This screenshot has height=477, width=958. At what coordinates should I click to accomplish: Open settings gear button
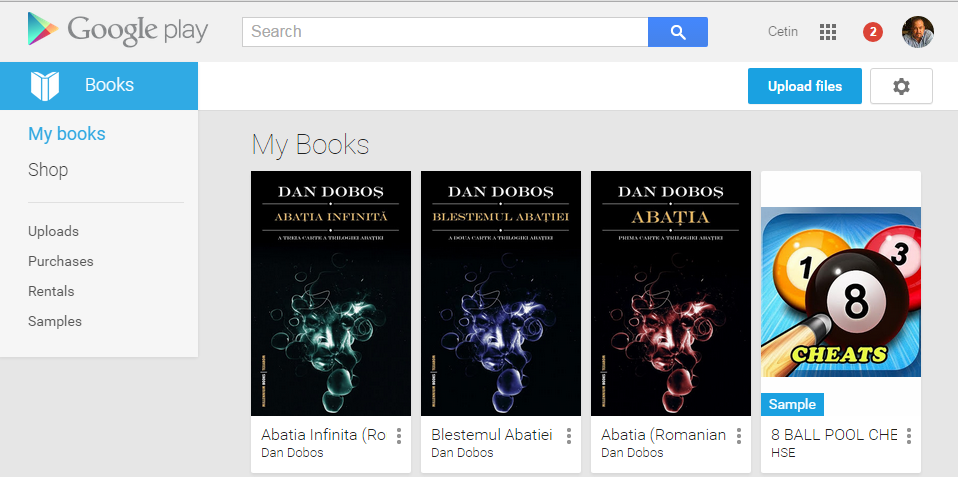(x=901, y=86)
